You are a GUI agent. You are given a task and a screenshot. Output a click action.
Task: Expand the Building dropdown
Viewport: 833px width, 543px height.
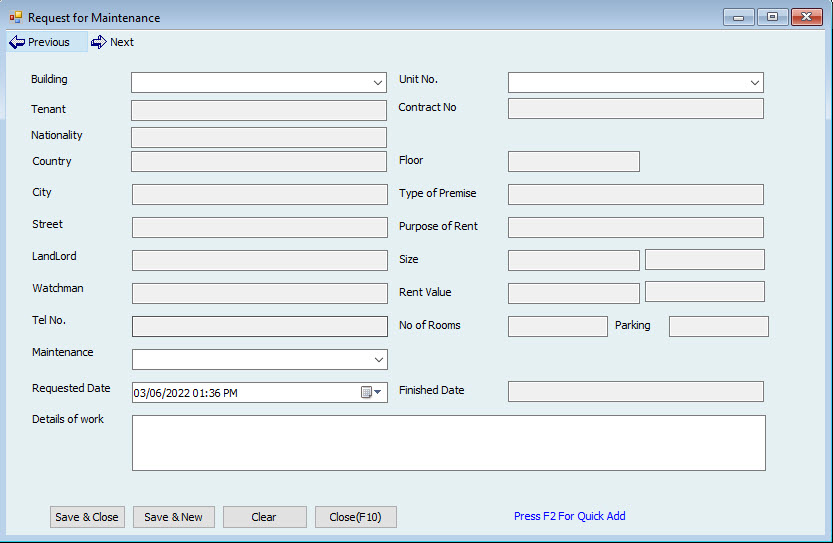pos(377,83)
